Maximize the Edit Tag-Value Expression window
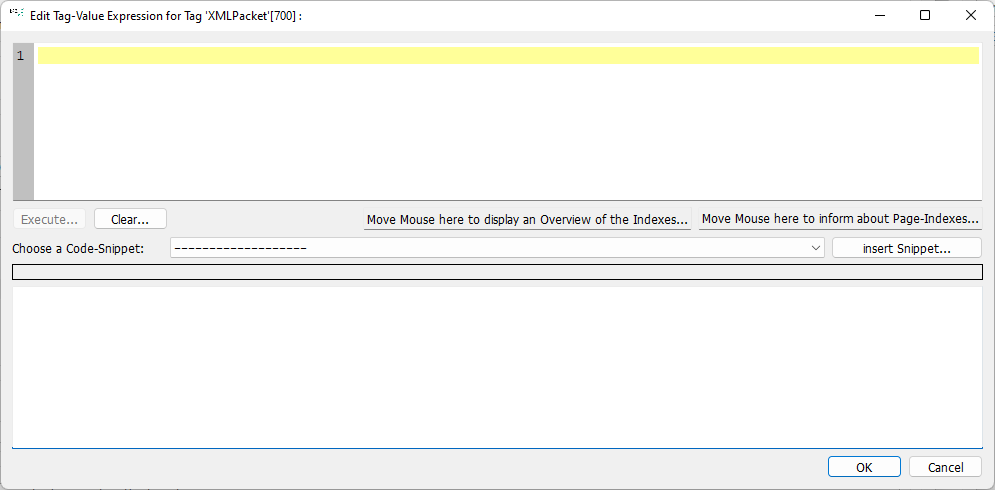 (925, 15)
